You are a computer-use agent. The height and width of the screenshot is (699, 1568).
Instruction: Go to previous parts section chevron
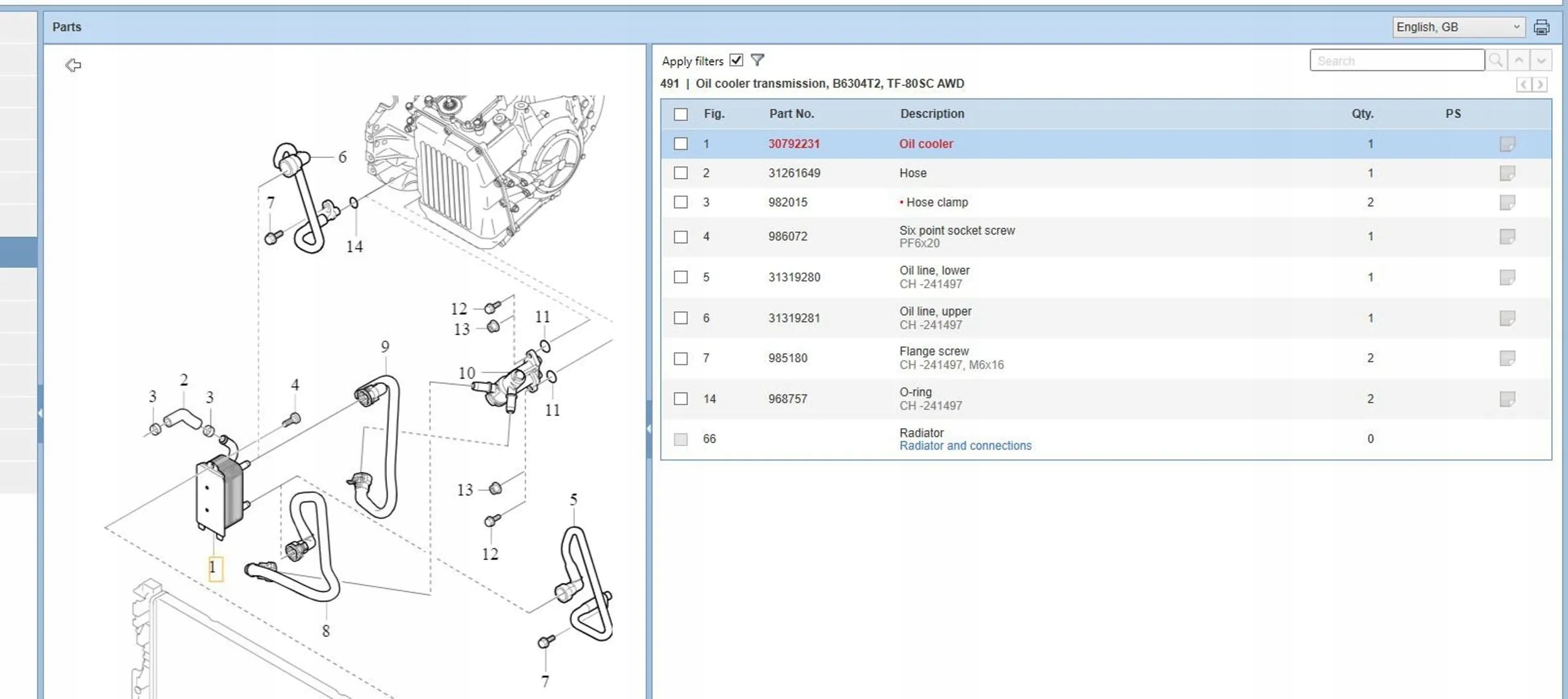click(1523, 85)
